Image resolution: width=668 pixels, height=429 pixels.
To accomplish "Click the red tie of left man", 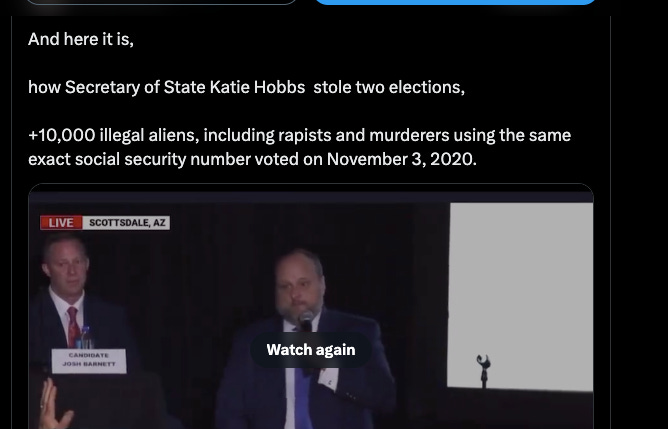I will pyautogui.click(x=73, y=326).
